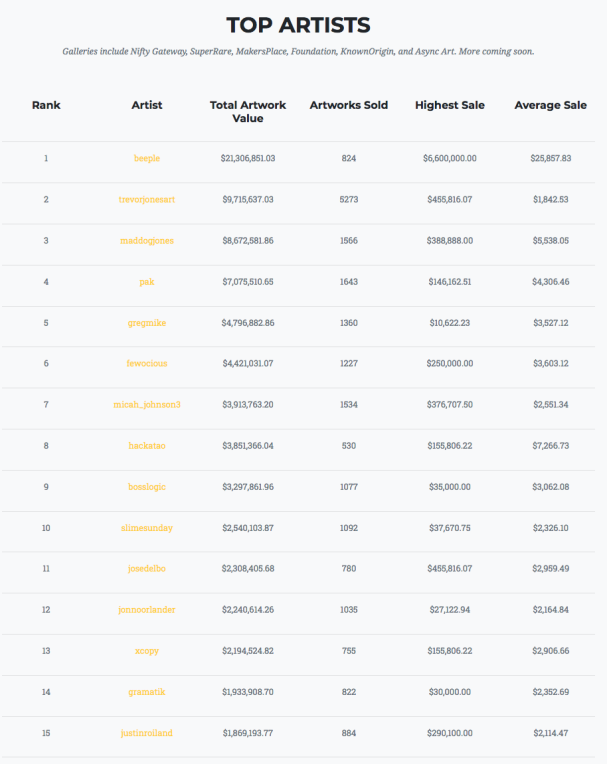Select the $35,000.00 highest sale value
This screenshot has width=607, height=764.
(450, 487)
